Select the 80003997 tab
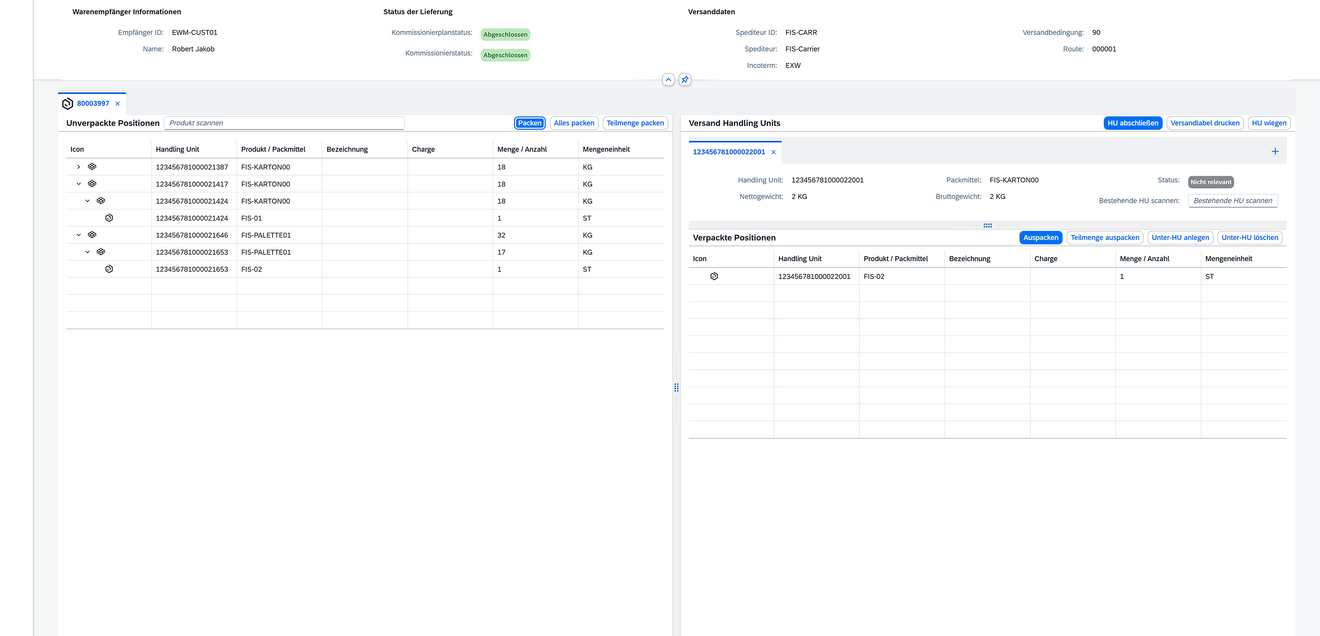 (93, 103)
